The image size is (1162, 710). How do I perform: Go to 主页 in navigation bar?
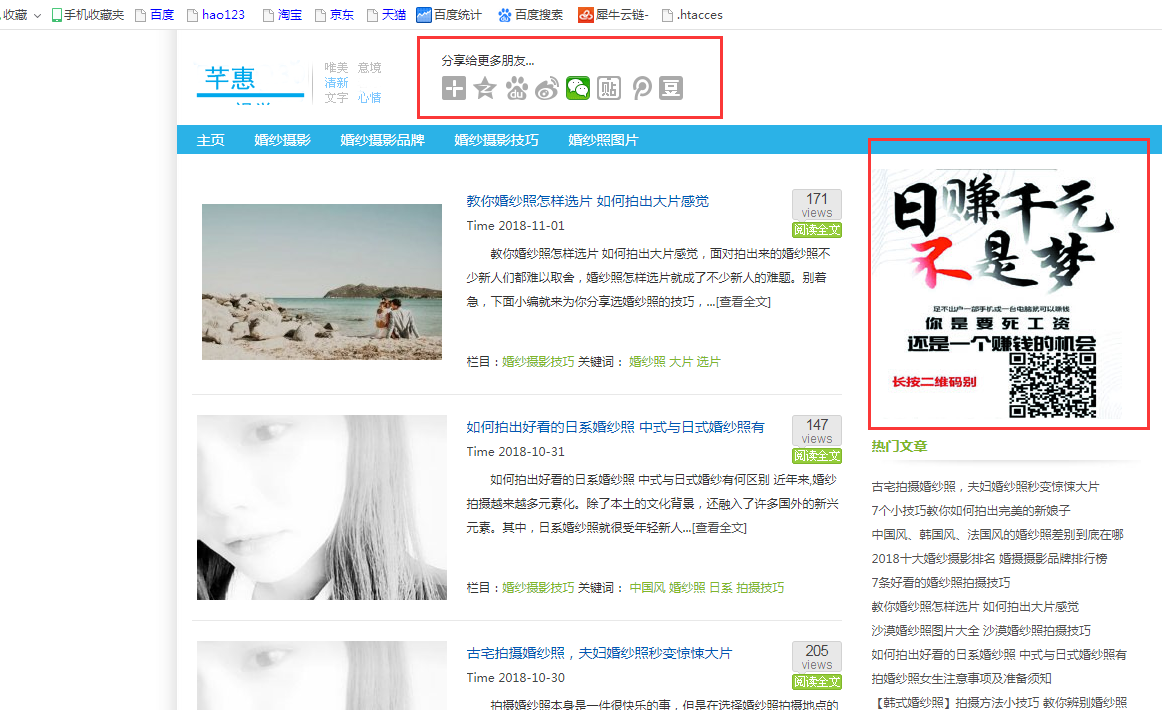click(210, 140)
